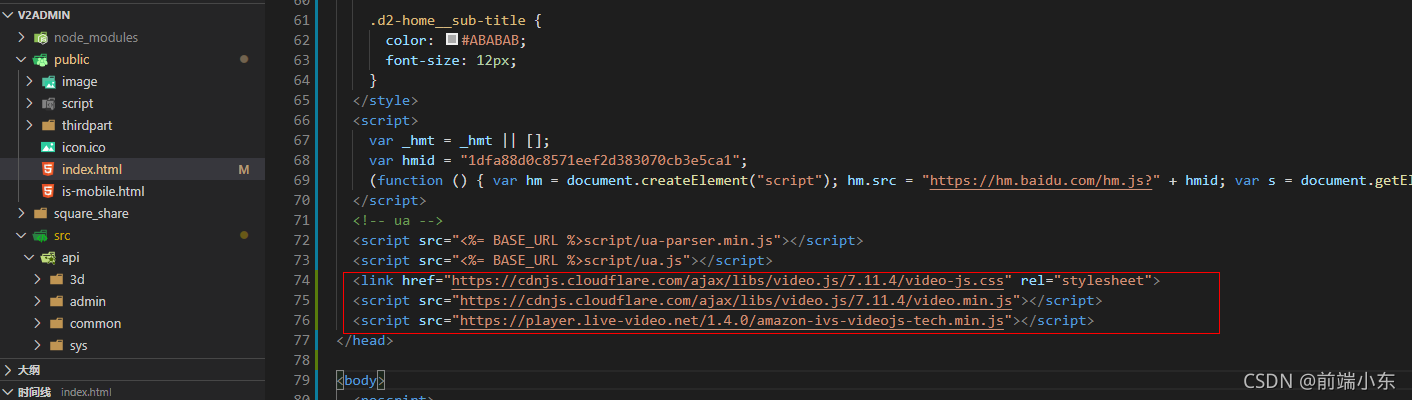Click the 3d folder icon
This screenshot has height=400, width=1412.
pos(57,279)
